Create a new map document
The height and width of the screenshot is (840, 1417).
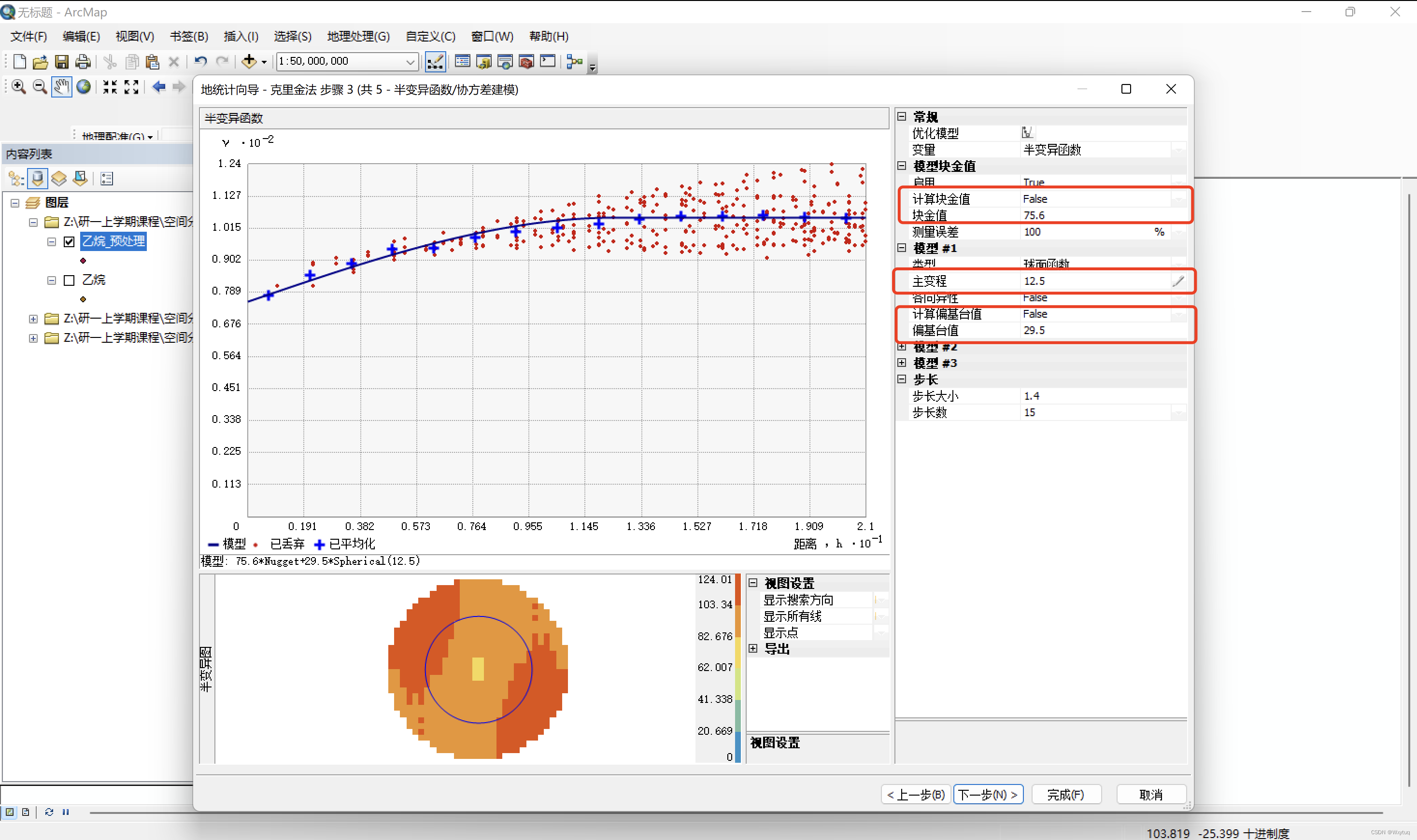coord(19,61)
